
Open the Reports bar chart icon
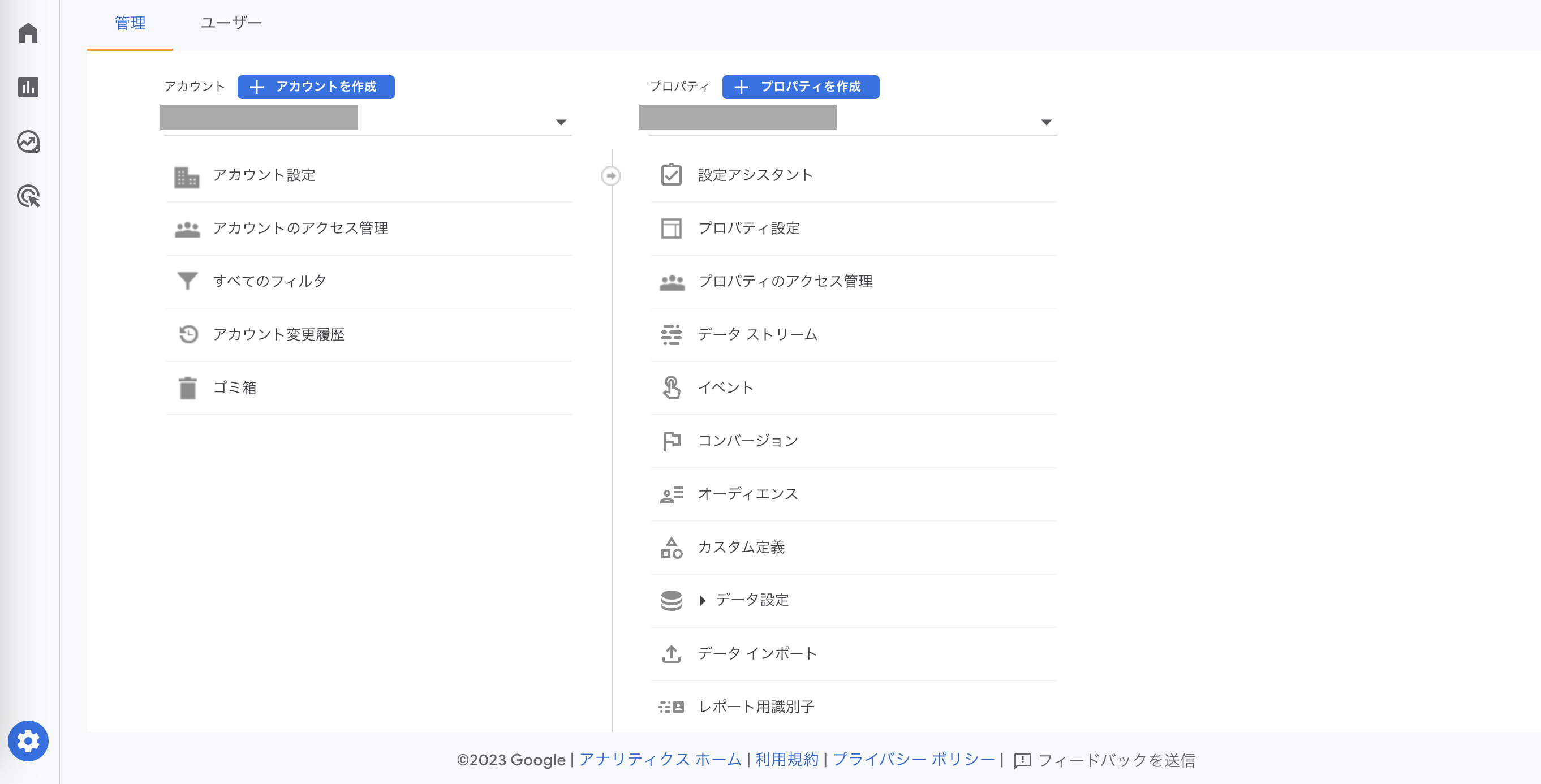coord(28,87)
